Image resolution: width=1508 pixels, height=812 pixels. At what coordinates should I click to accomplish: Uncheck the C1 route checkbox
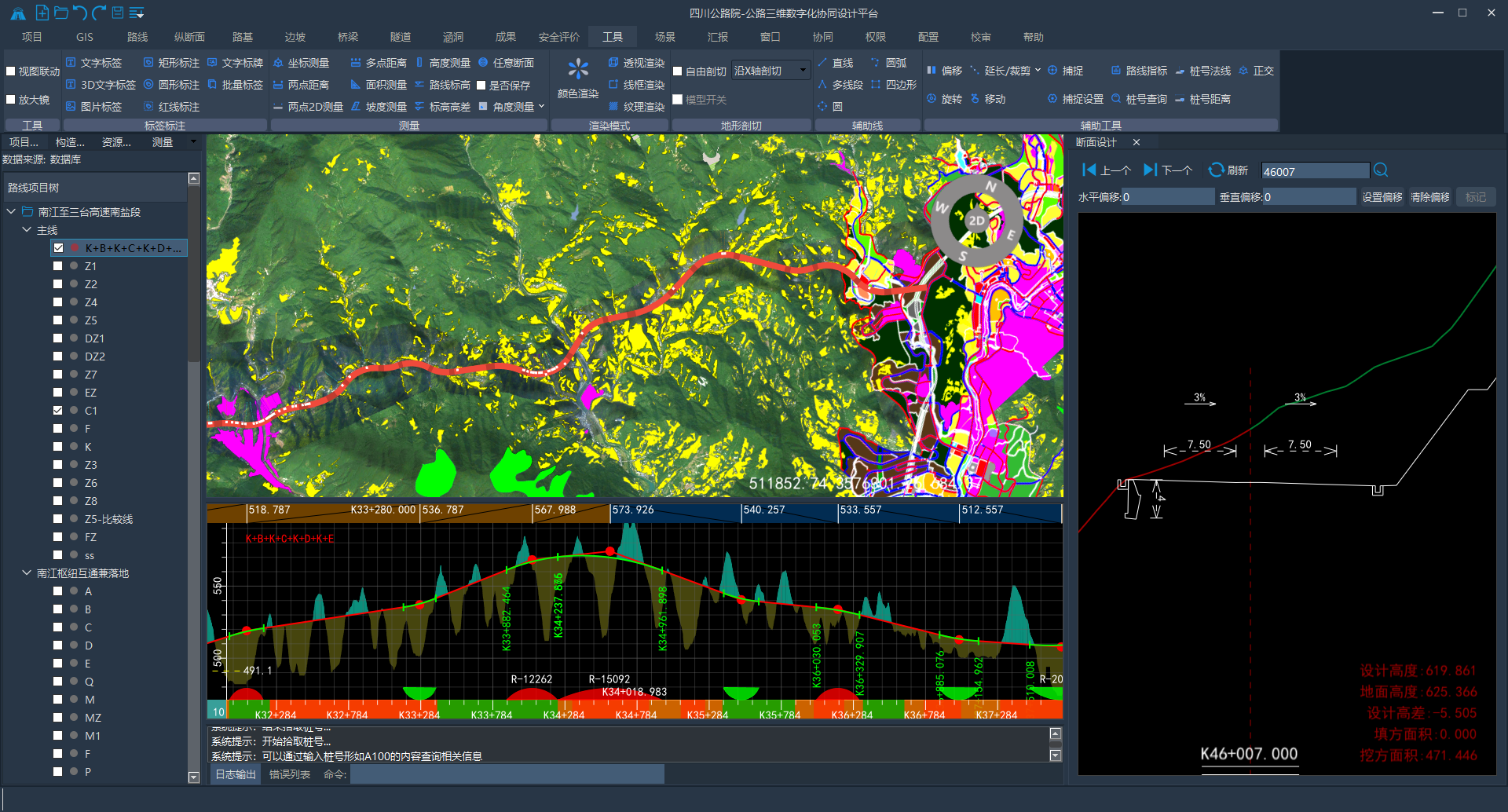(58, 411)
